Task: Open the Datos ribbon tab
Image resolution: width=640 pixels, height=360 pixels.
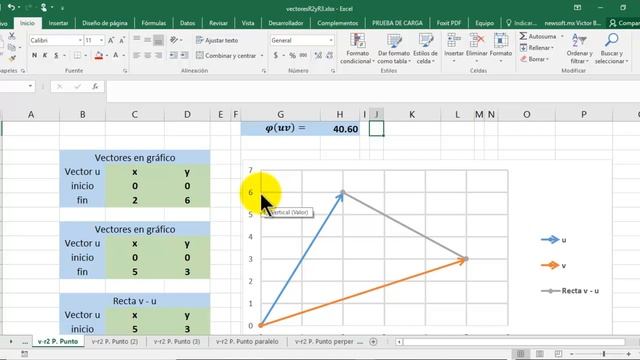Action: (x=187, y=23)
